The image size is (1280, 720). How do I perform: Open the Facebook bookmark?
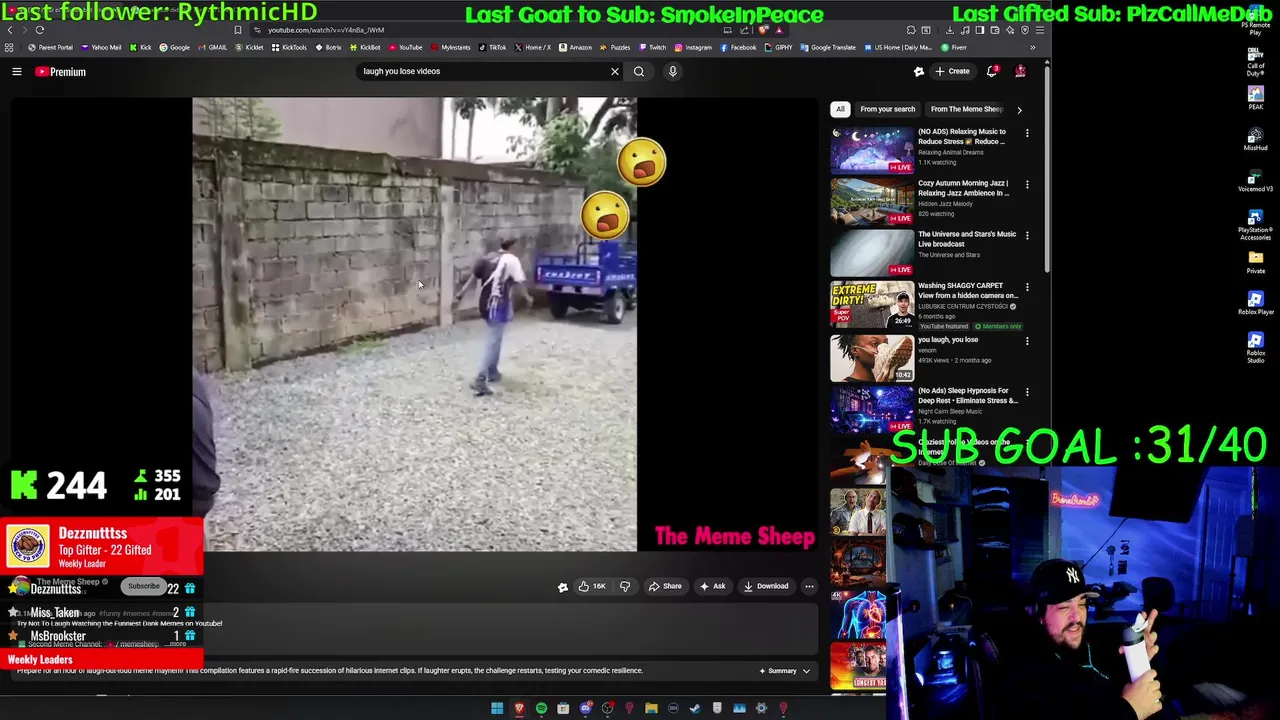[738, 47]
